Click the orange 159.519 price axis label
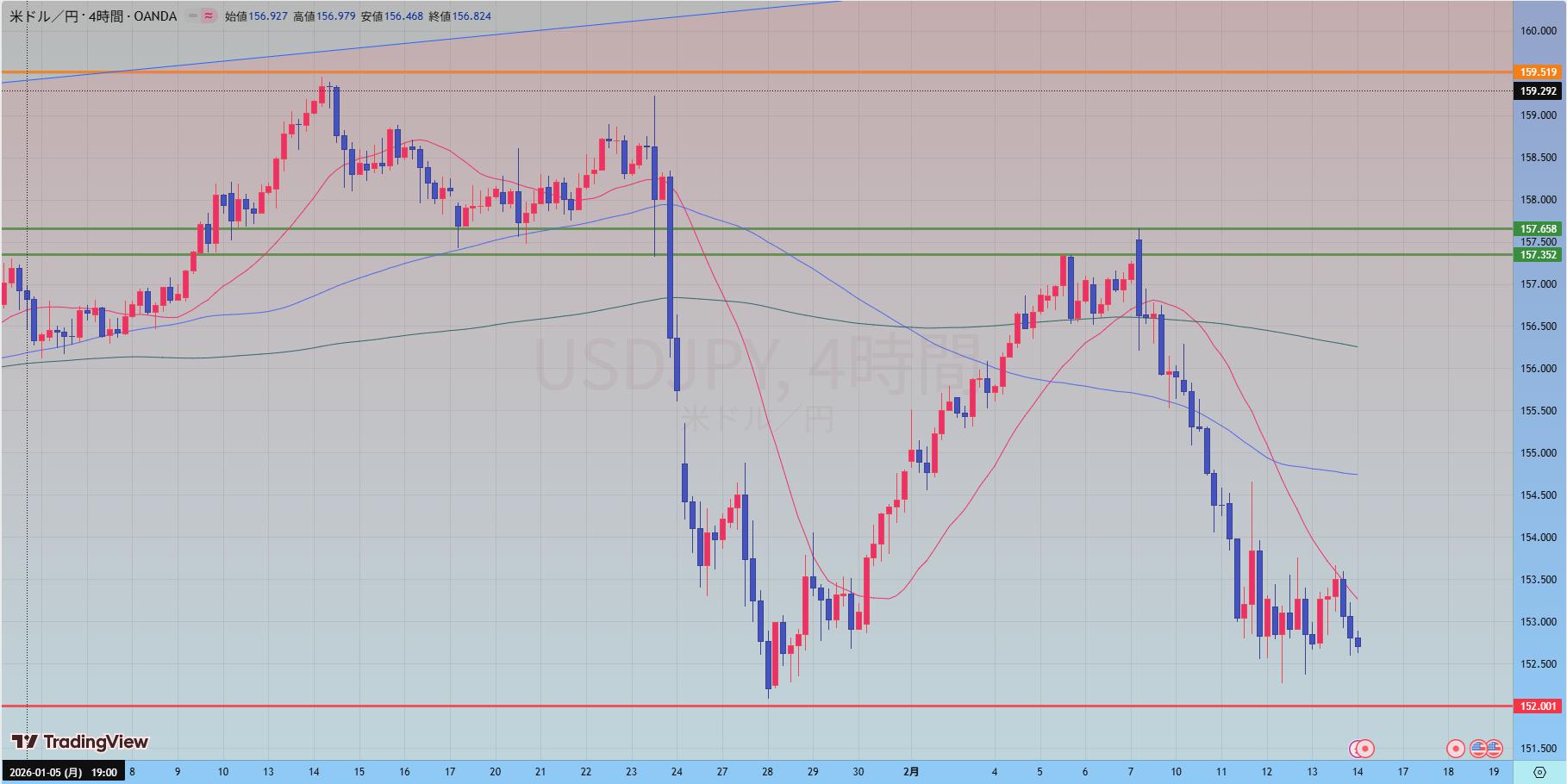Screen dimensions: 1567x784 coord(1539,72)
